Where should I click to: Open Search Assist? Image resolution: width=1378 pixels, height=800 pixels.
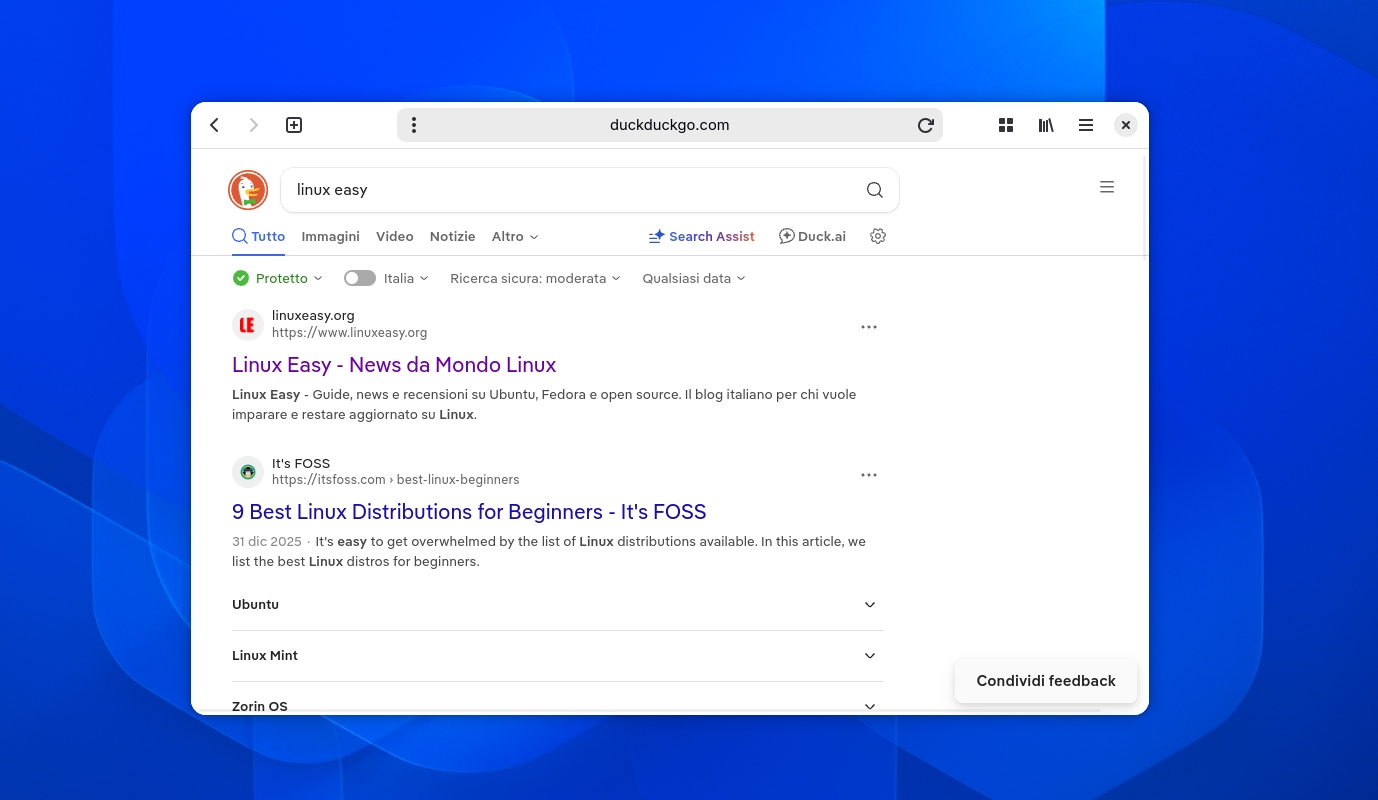pyautogui.click(x=701, y=236)
